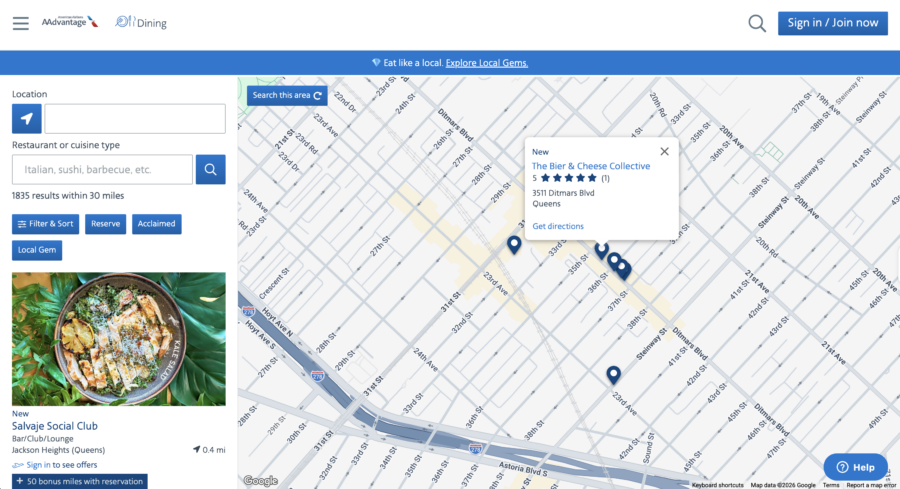Apply the Local Gem filter
The width and height of the screenshot is (900, 489).
click(37, 250)
